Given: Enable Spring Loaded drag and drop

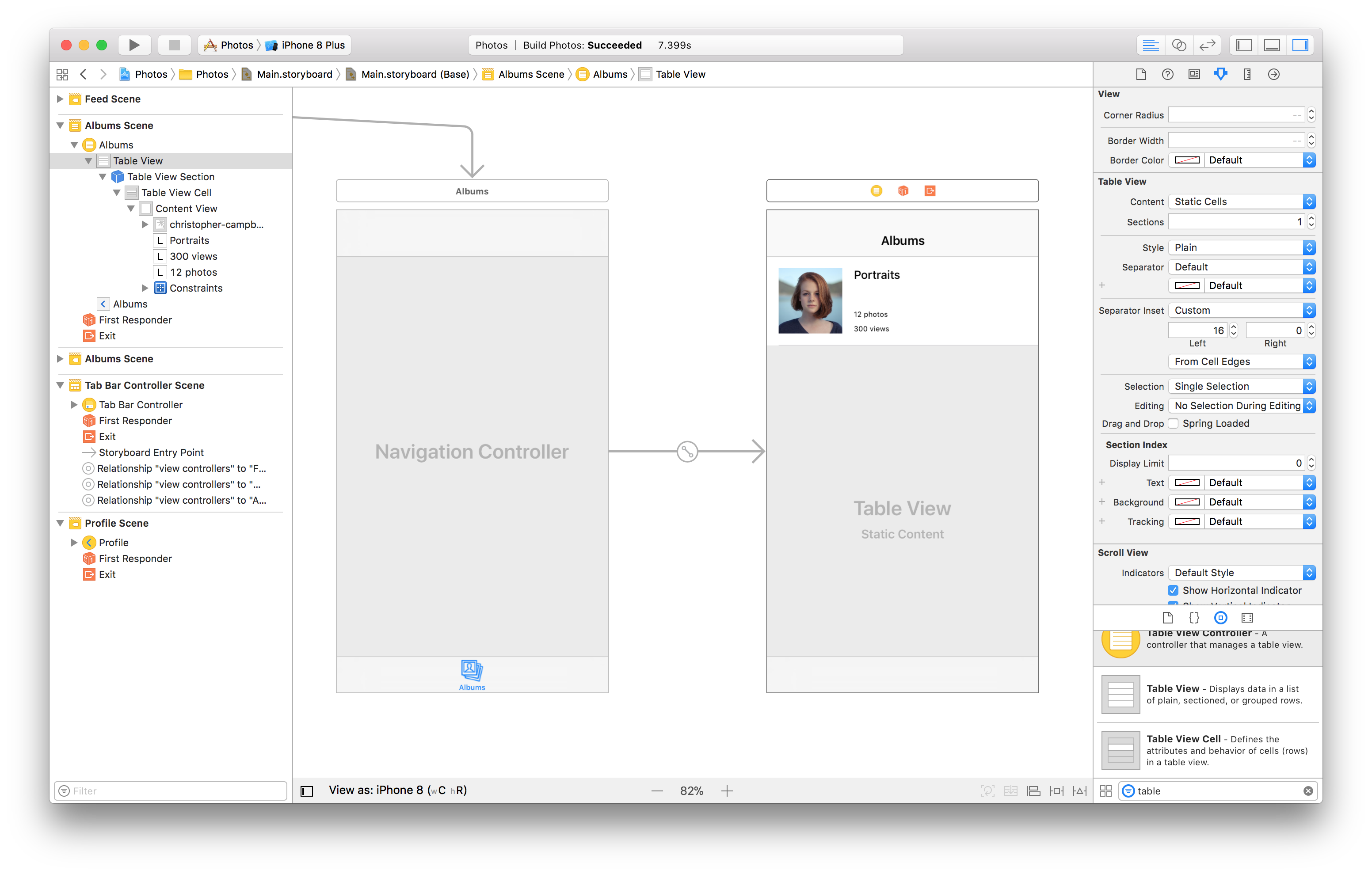Looking at the screenshot, I should click(1174, 423).
